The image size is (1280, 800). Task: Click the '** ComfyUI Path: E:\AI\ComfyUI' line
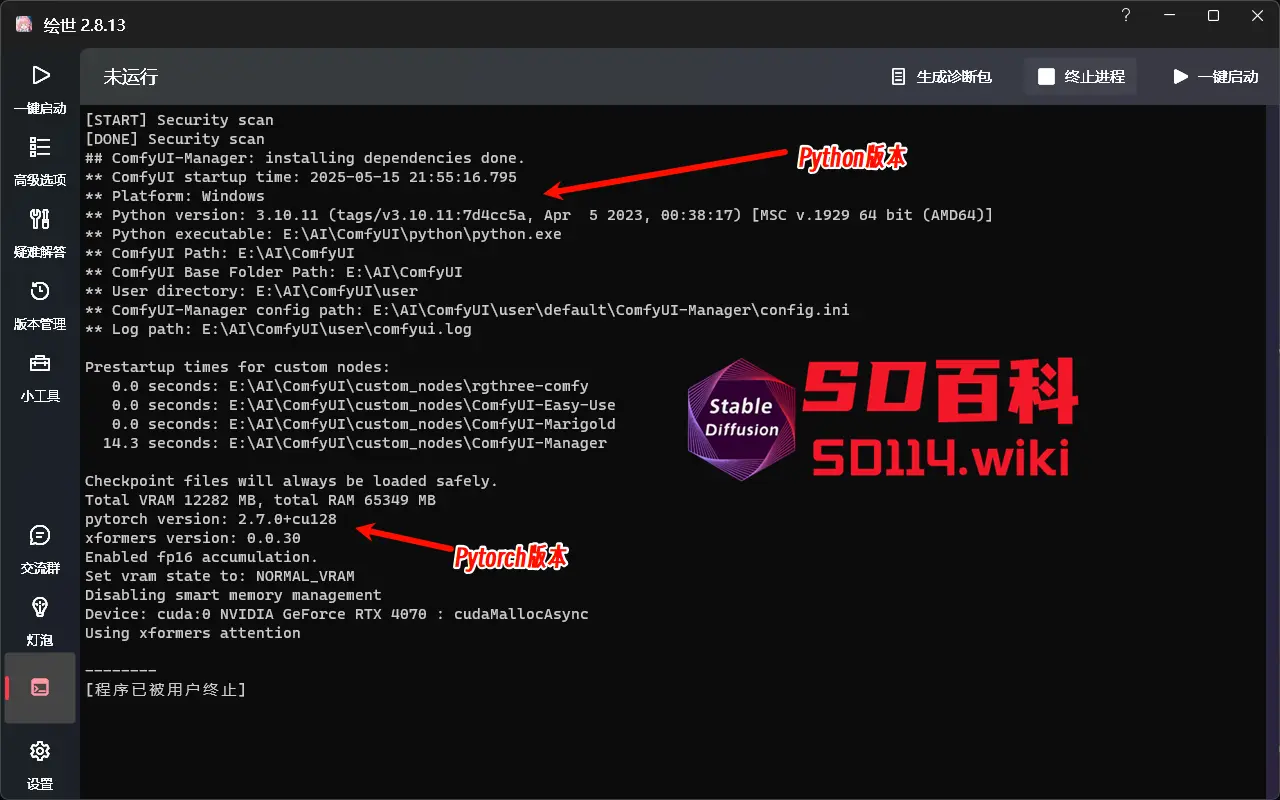(x=220, y=253)
